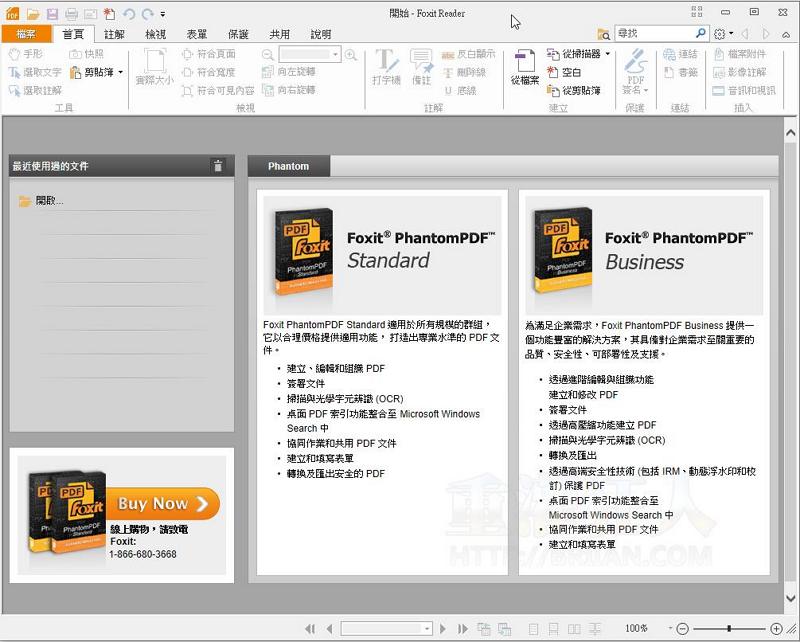Click the ribbon zoom in magnifier
This screenshot has width=800, height=642.
(351, 54)
